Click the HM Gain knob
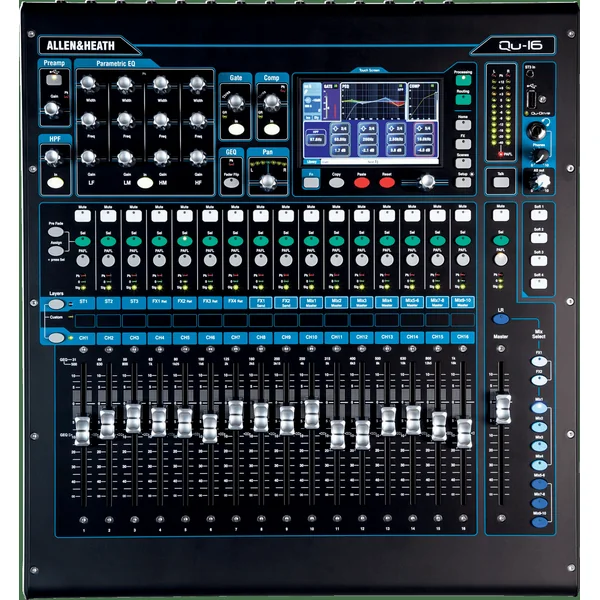 [x=161, y=157]
